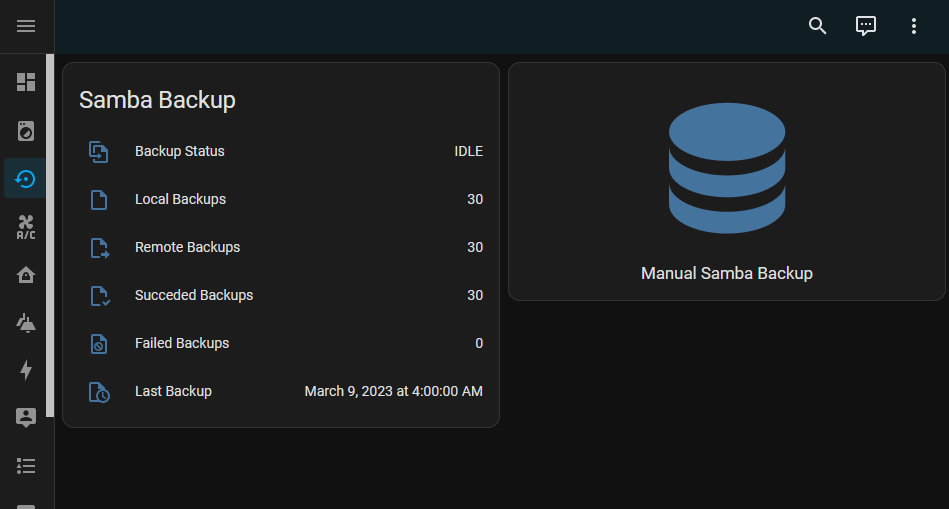Click the search magnifier icon
This screenshot has height=509, width=949.
click(818, 26)
